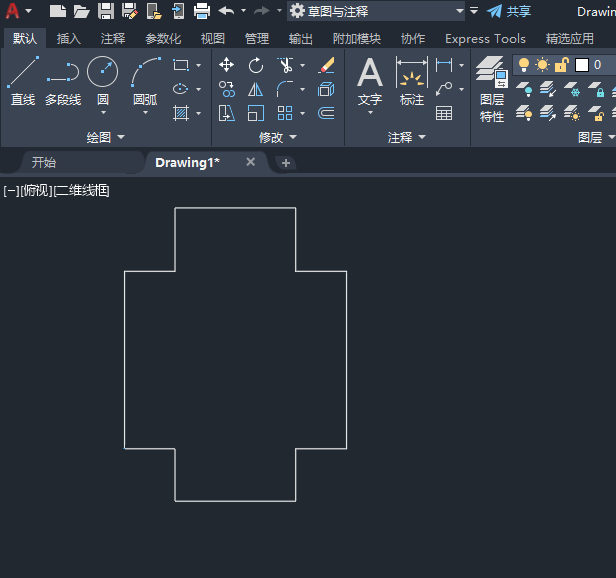Choose the Erase tool icon
616x578 pixels.
tap(326, 65)
